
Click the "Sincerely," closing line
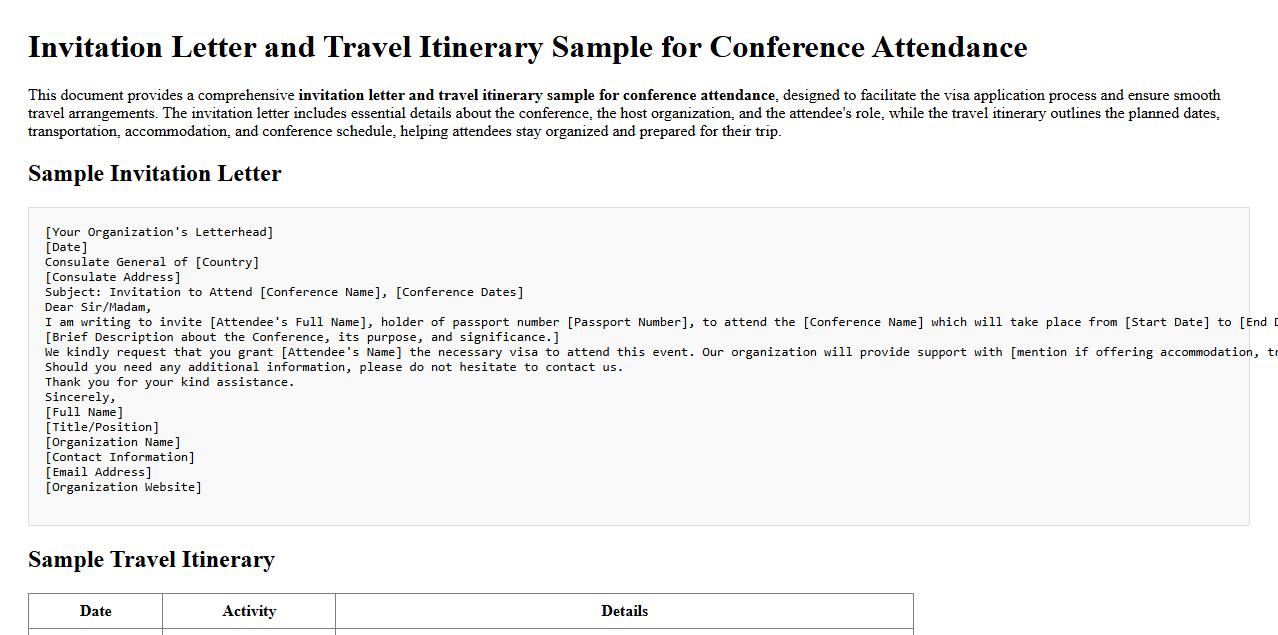click(80, 397)
